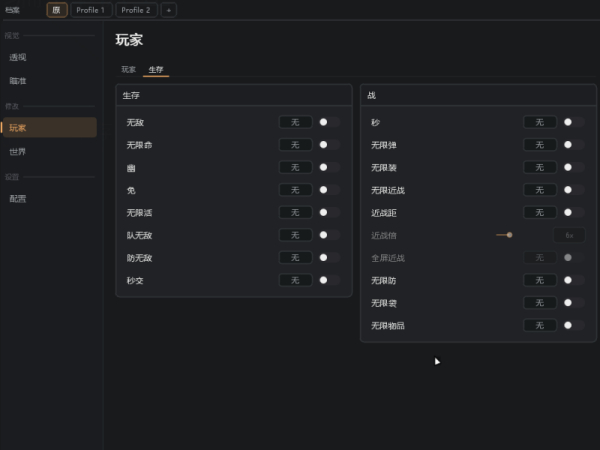The height and width of the screenshot is (450, 600).
Task: Toggle the 无限物品 switch
Action: click(x=574, y=325)
